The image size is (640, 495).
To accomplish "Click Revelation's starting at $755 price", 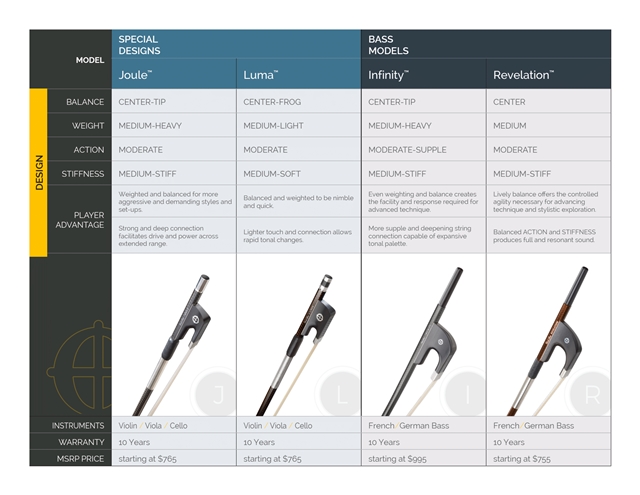I will point(522,459).
